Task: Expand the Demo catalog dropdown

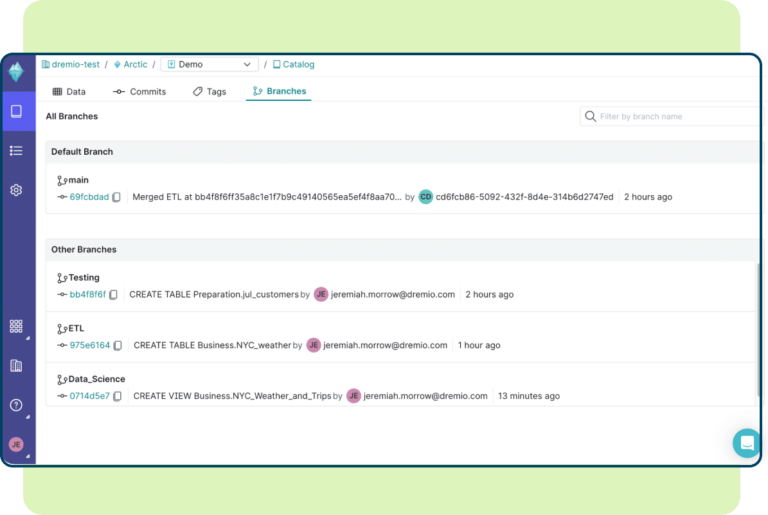Action: tap(209, 65)
